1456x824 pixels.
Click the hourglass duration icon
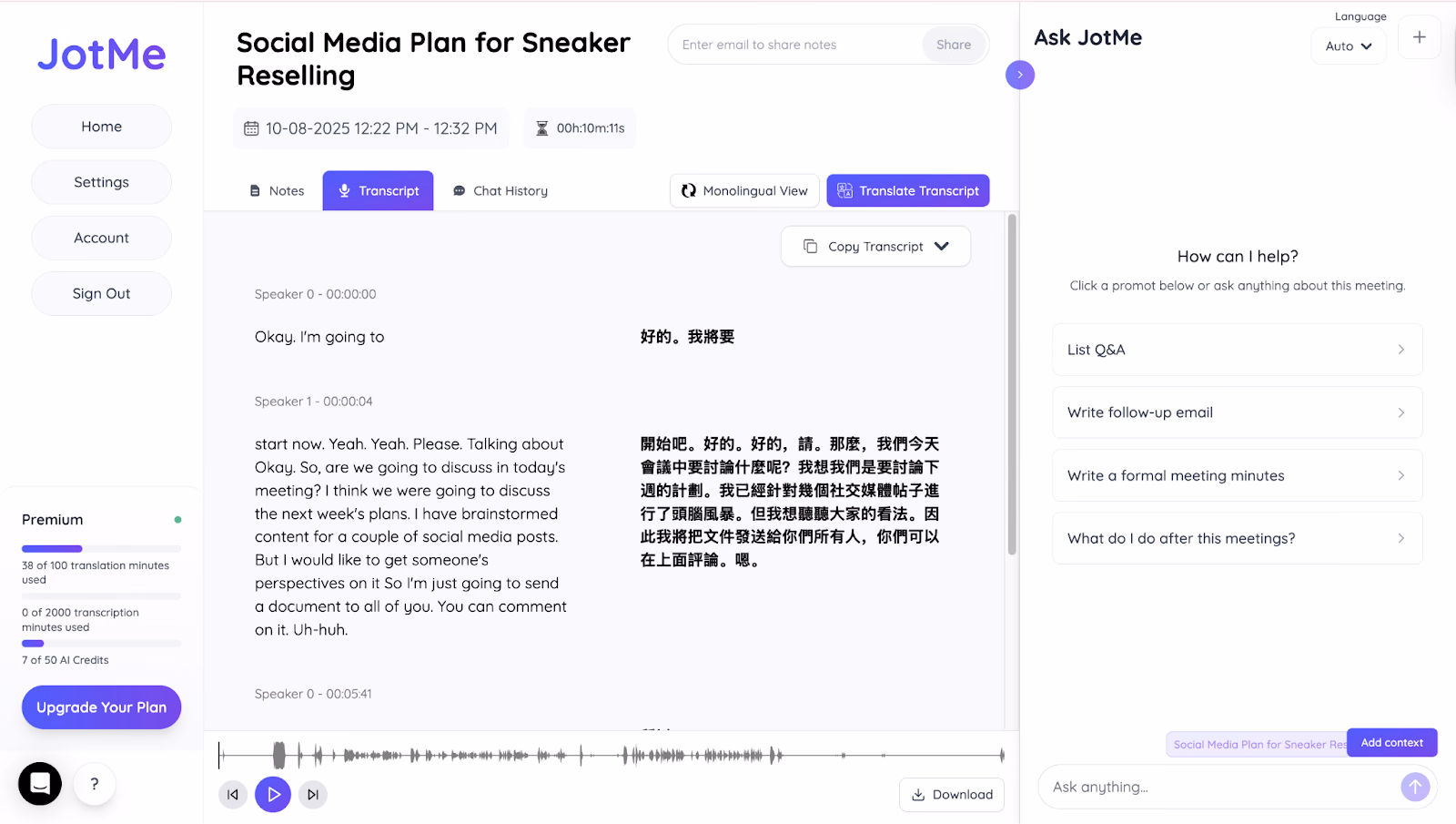tap(542, 128)
